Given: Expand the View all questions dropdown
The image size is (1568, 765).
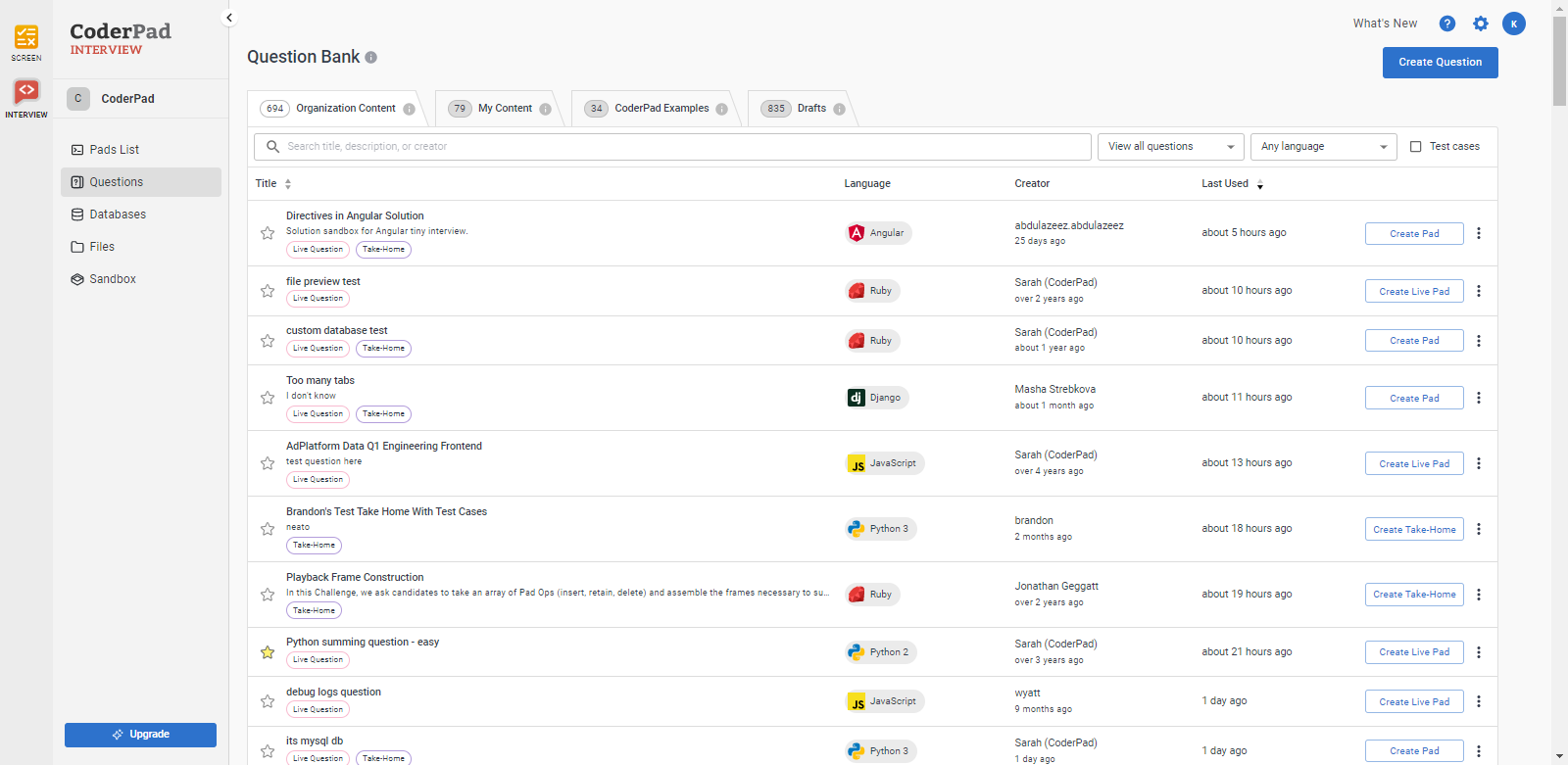Looking at the screenshot, I should [x=1170, y=147].
